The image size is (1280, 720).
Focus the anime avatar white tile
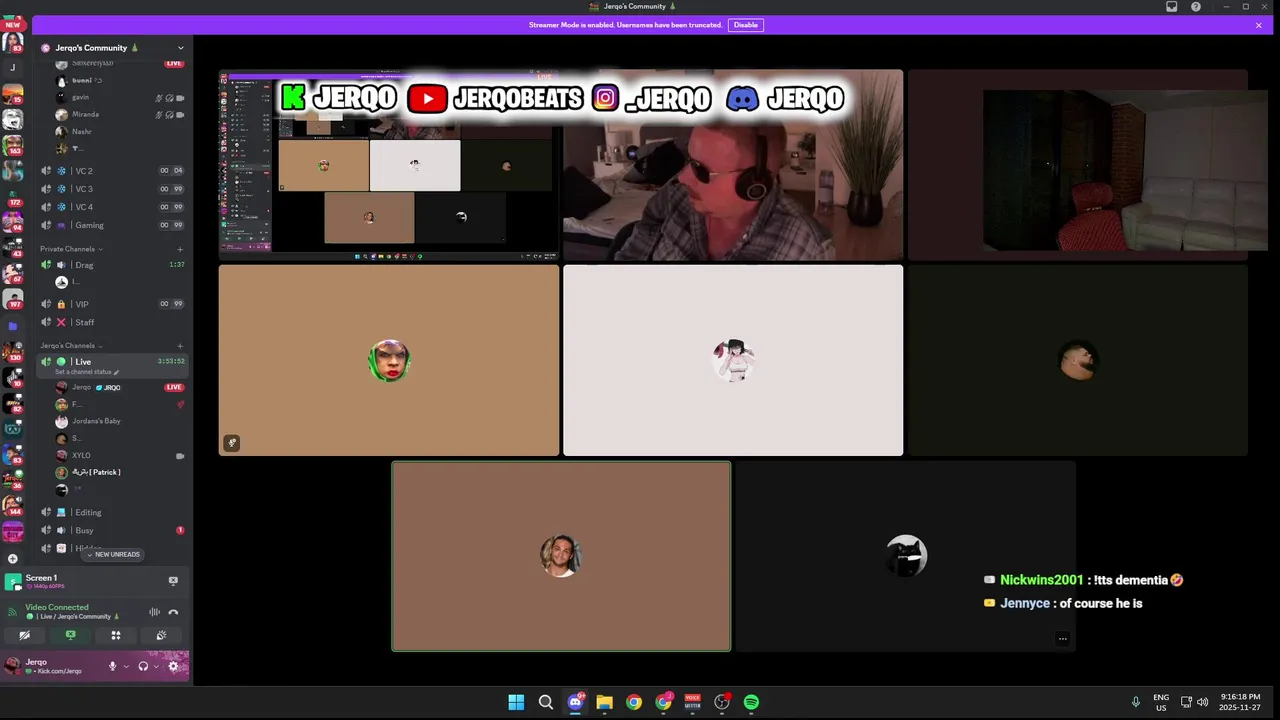[733, 360]
